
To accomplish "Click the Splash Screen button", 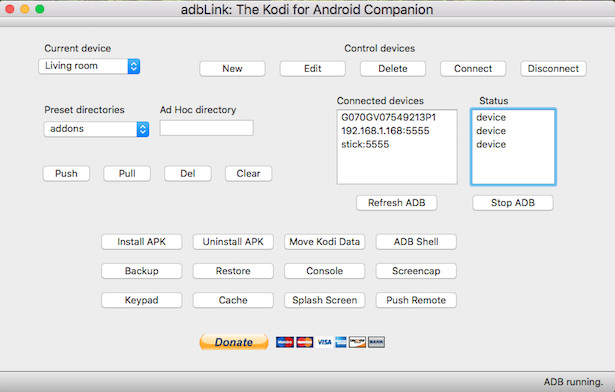I will [324, 300].
